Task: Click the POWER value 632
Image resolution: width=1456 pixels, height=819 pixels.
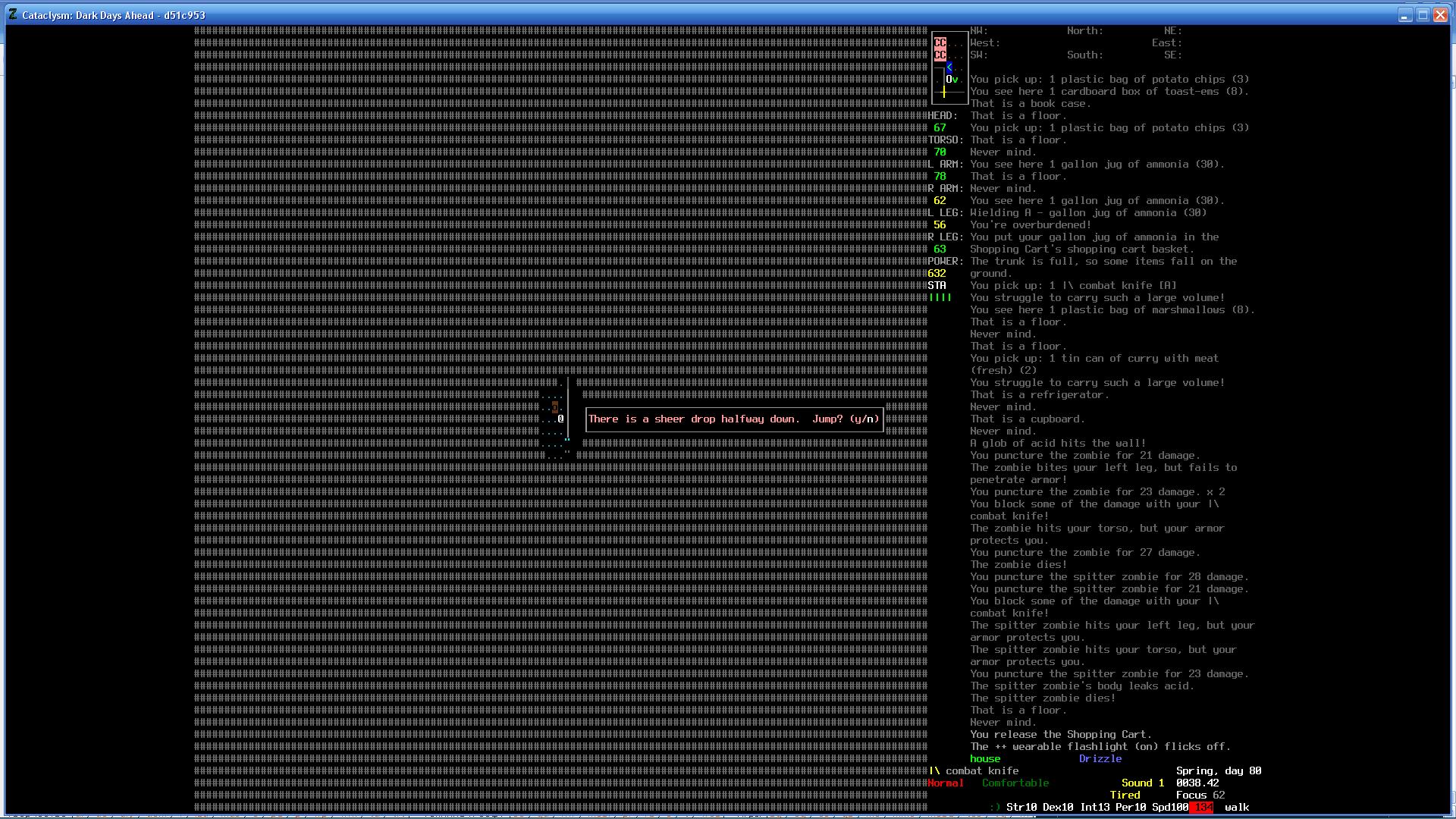Action: click(937, 273)
